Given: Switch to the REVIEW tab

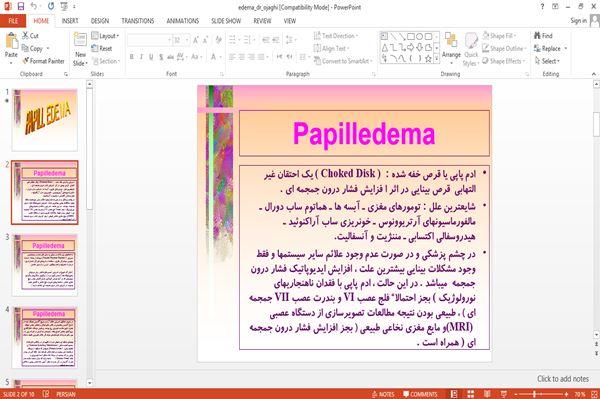Looking at the screenshot, I should coord(262,21).
